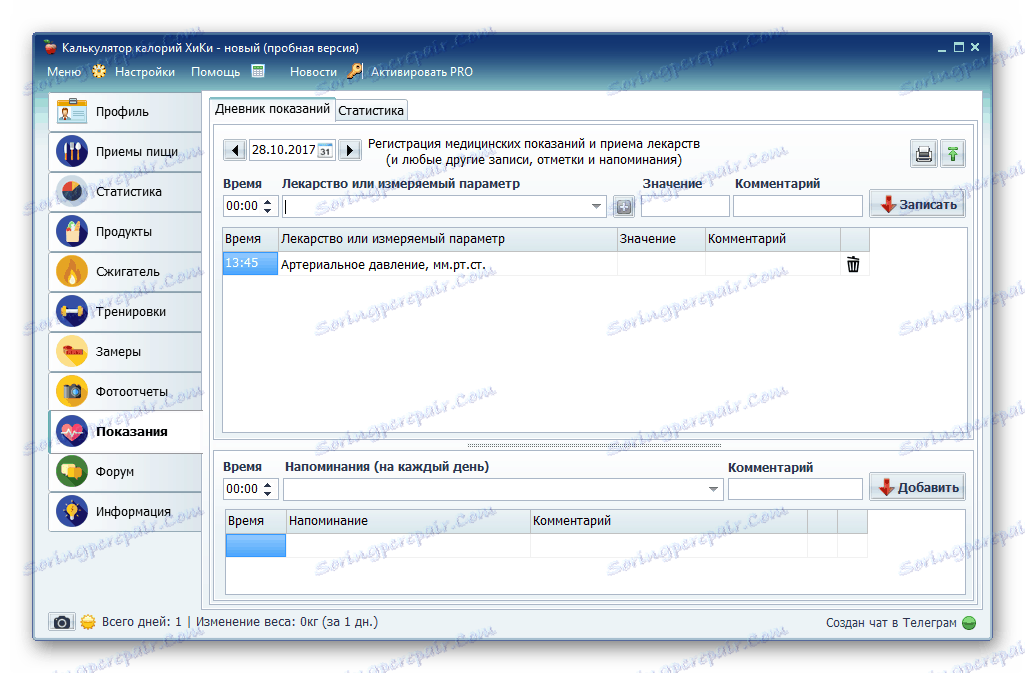The image size is (1025, 673).
Task: Adjust the upper Время time stepper
Action: click(x=267, y=206)
